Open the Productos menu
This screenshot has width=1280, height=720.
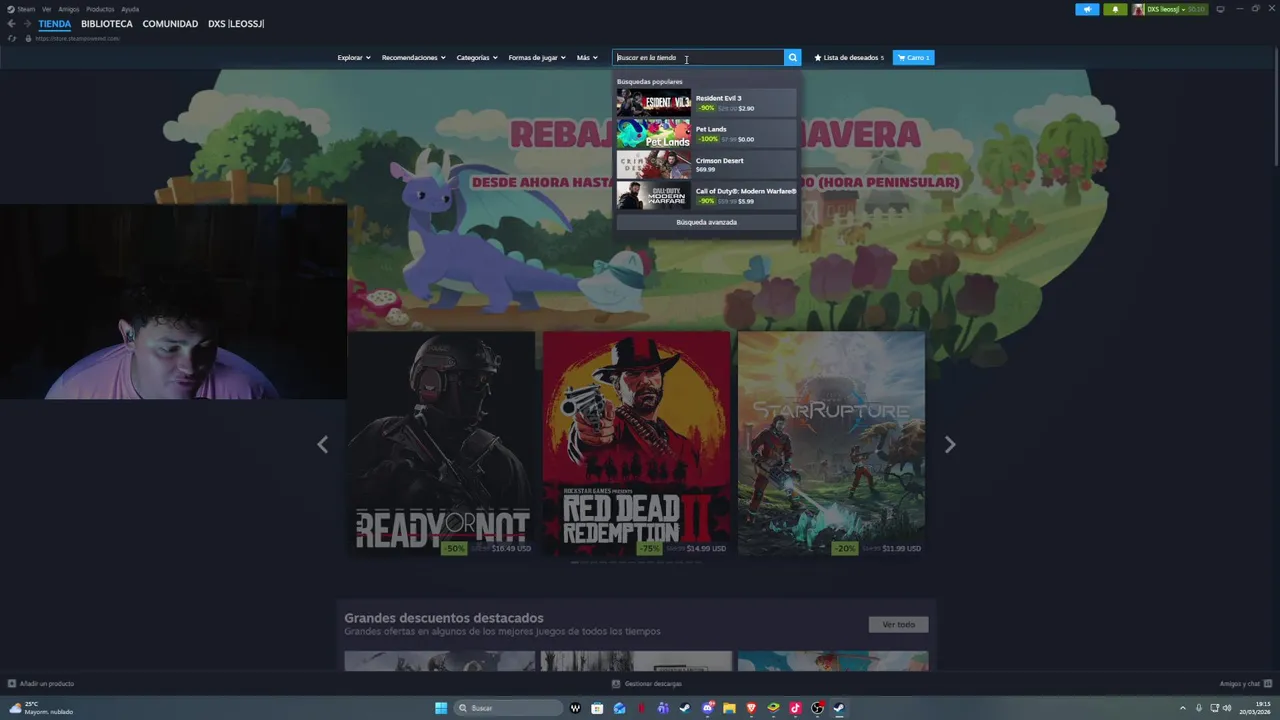point(100,9)
